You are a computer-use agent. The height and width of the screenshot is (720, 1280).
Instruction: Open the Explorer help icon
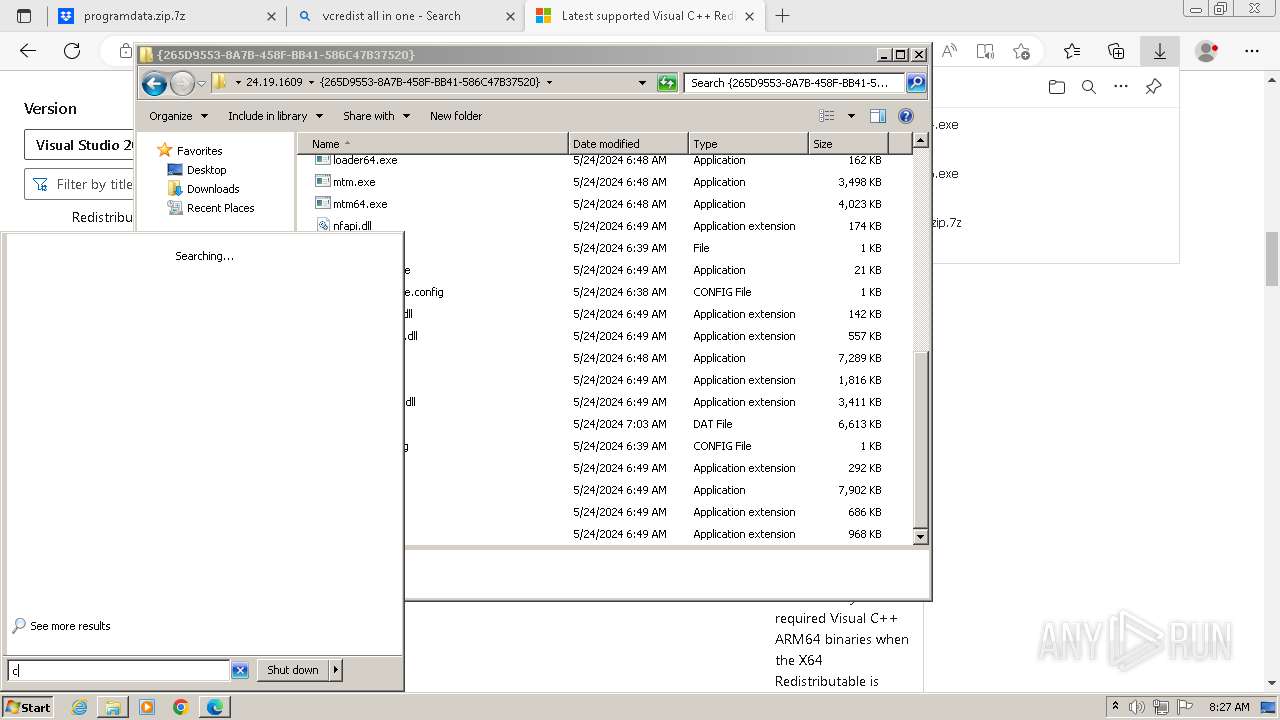(906, 116)
